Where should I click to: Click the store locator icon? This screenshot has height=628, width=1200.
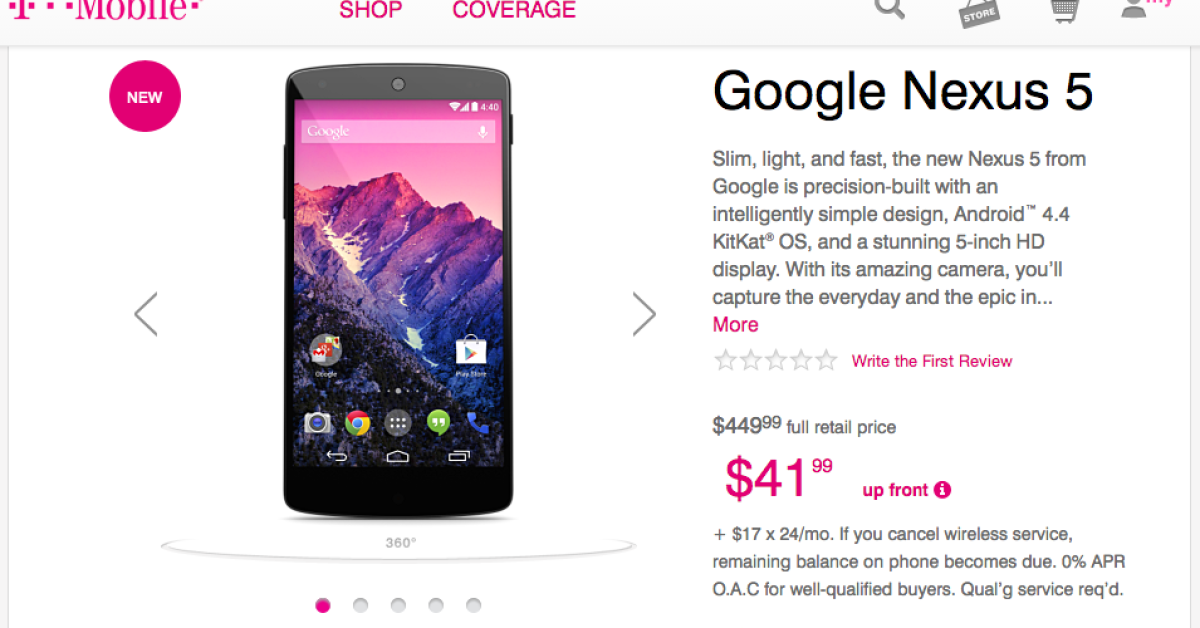pos(979,12)
